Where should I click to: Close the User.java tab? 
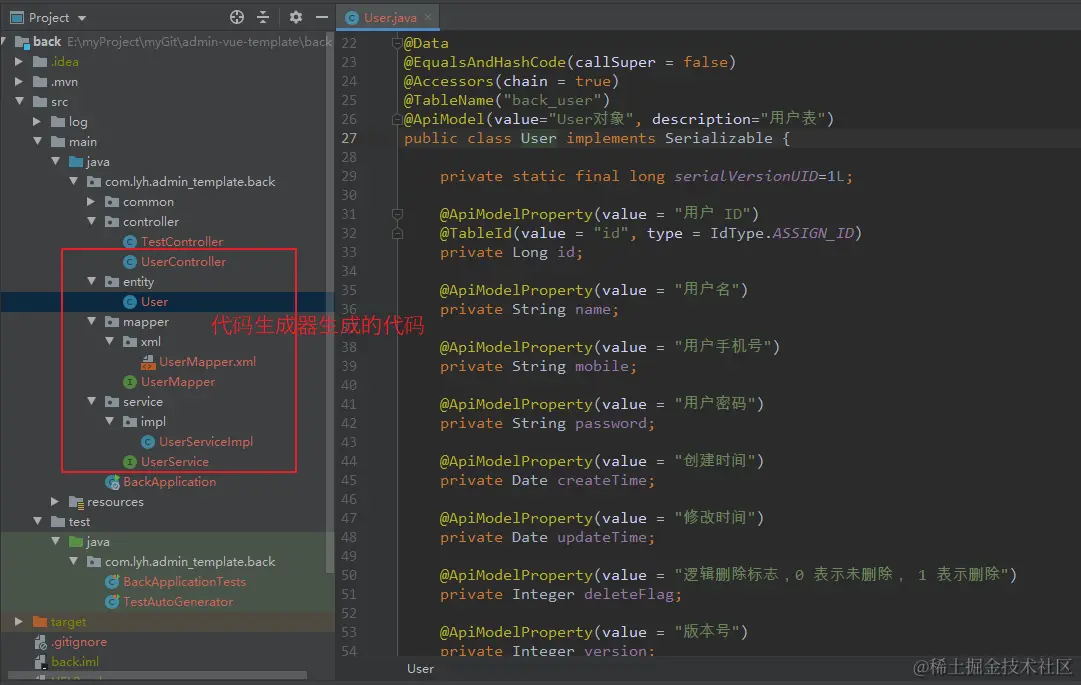coord(428,17)
